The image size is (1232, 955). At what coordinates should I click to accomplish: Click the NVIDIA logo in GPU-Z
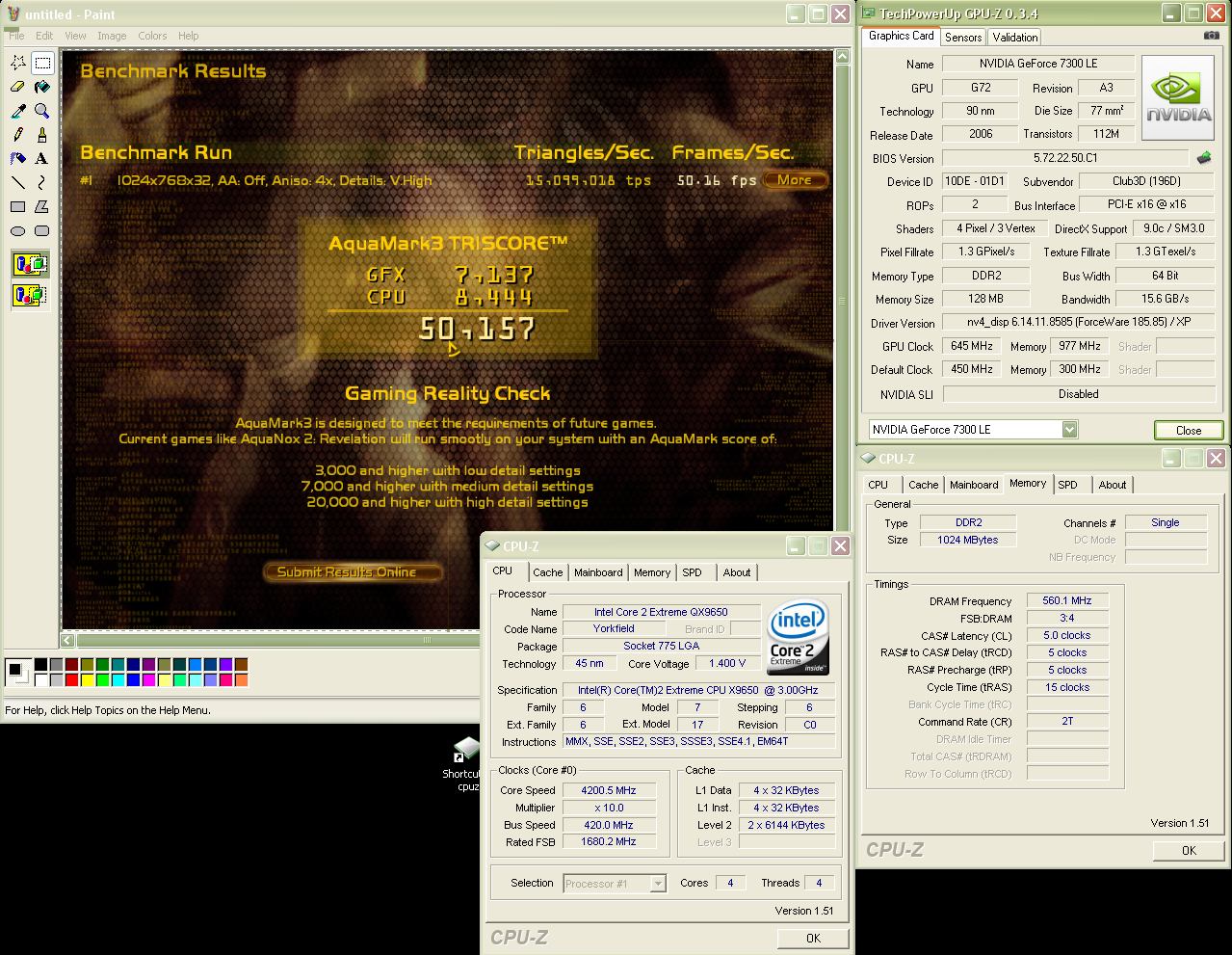point(1178,100)
